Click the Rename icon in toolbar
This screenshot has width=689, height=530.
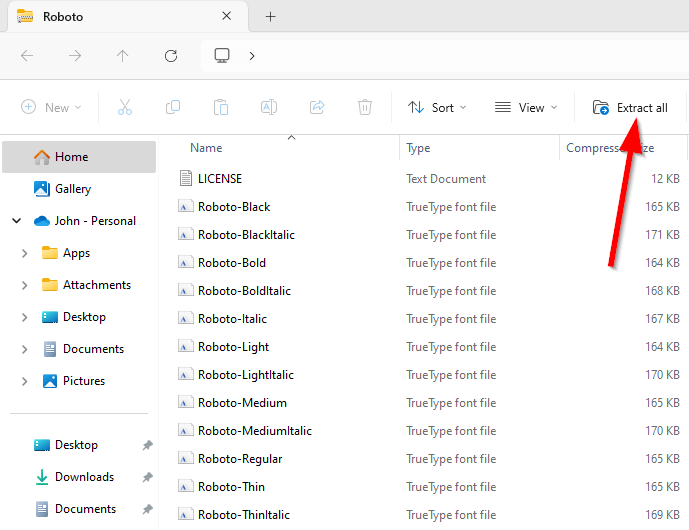coord(268,107)
